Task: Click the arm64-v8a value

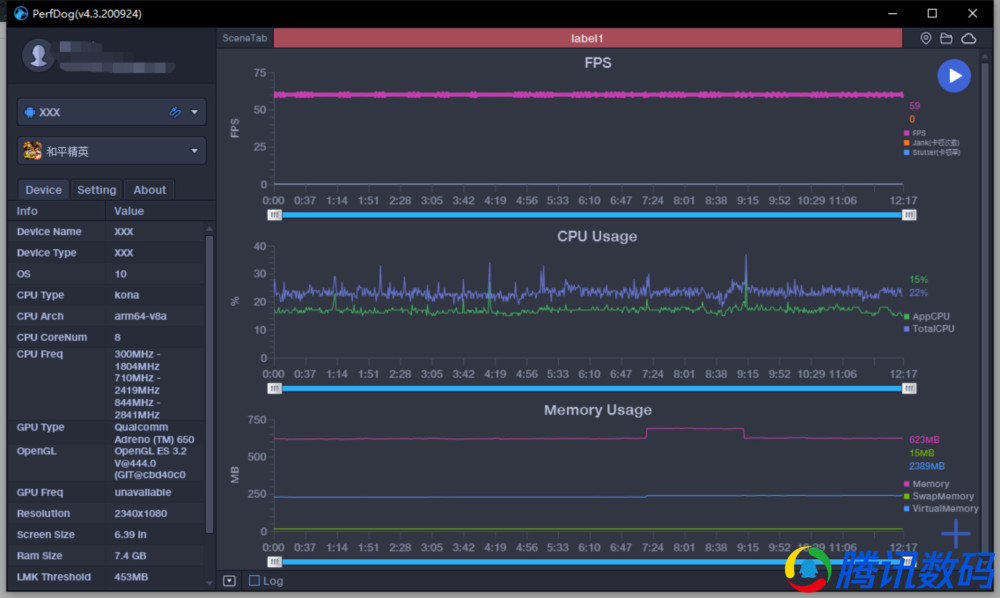Action: pyautogui.click(x=140, y=316)
